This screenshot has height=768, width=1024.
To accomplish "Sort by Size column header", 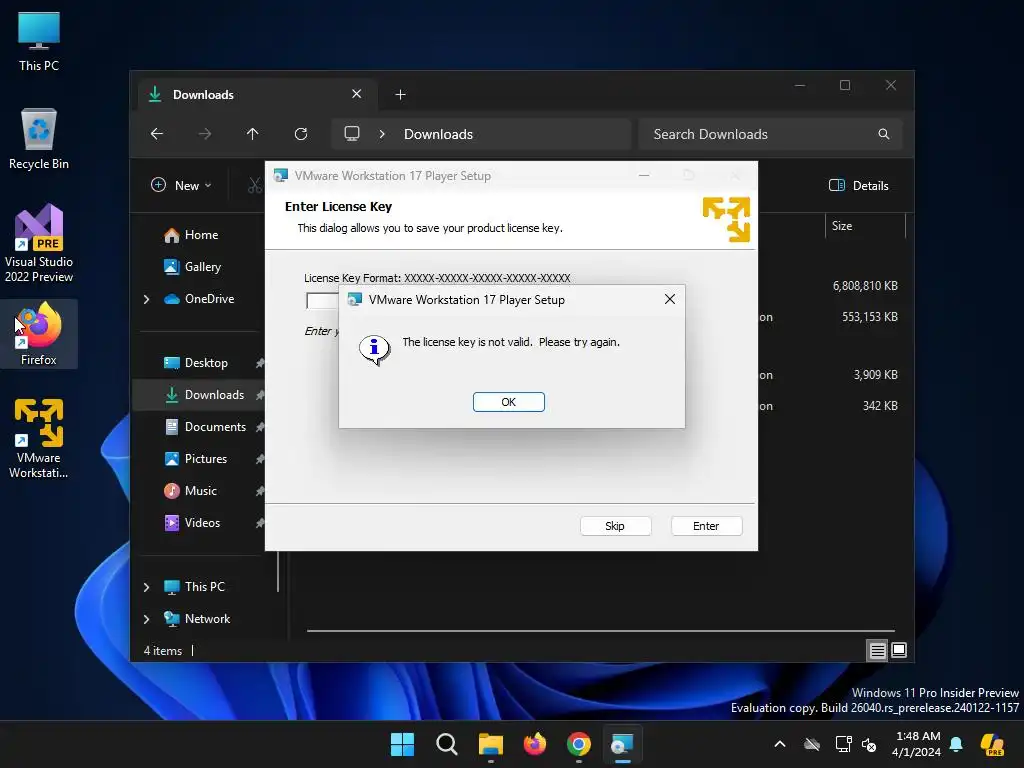I will (x=865, y=226).
